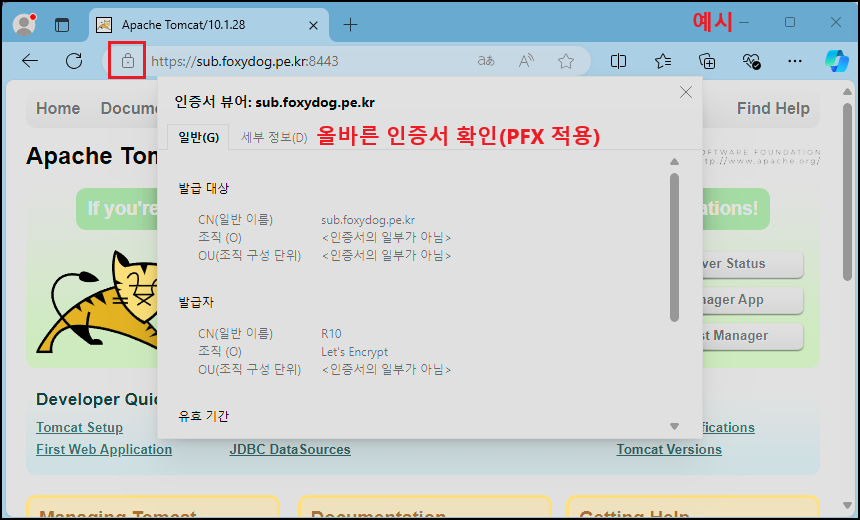This screenshot has width=860, height=520.
Task: Maximize the browser window
Action: [790, 22]
